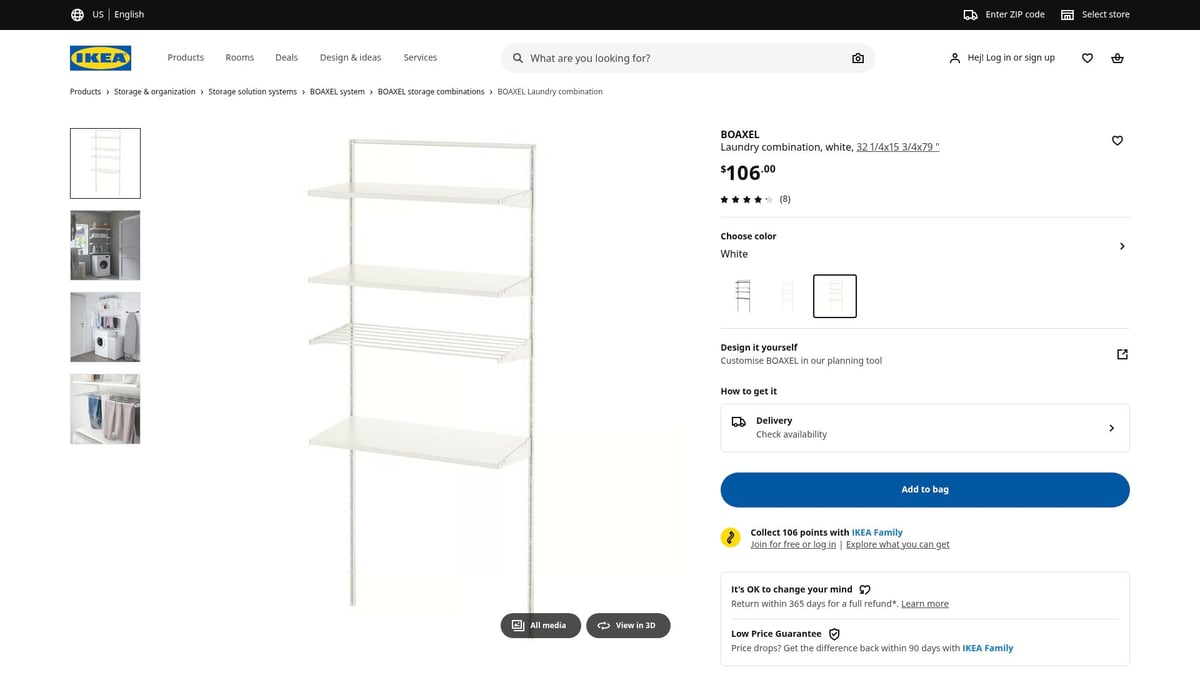Click the globe icon for region settings
Screen dimensions: 1200x675
[x=77, y=14]
